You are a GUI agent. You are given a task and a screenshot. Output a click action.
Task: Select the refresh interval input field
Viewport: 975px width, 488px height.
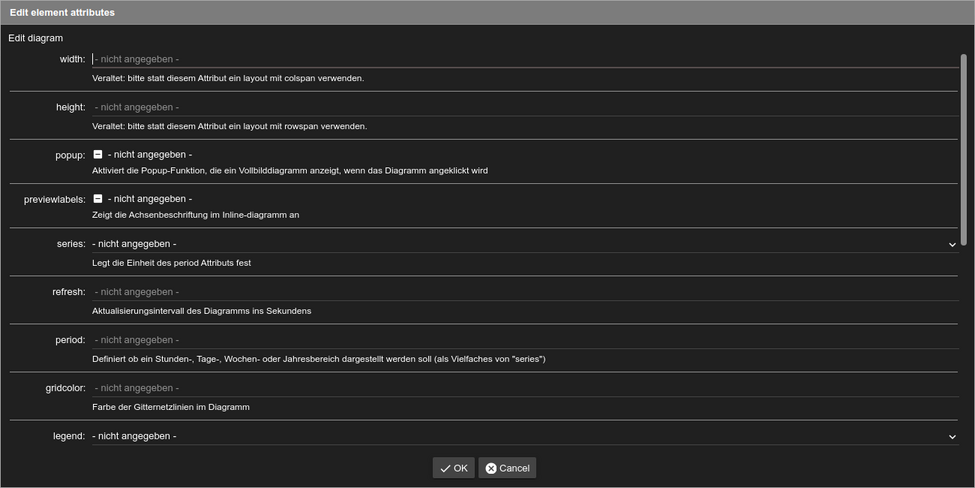pos(524,292)
